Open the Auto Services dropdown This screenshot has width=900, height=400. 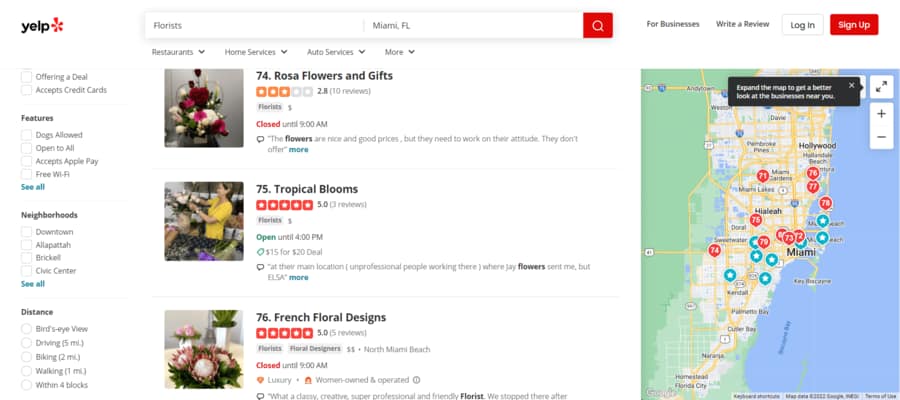tap(336, 52)
